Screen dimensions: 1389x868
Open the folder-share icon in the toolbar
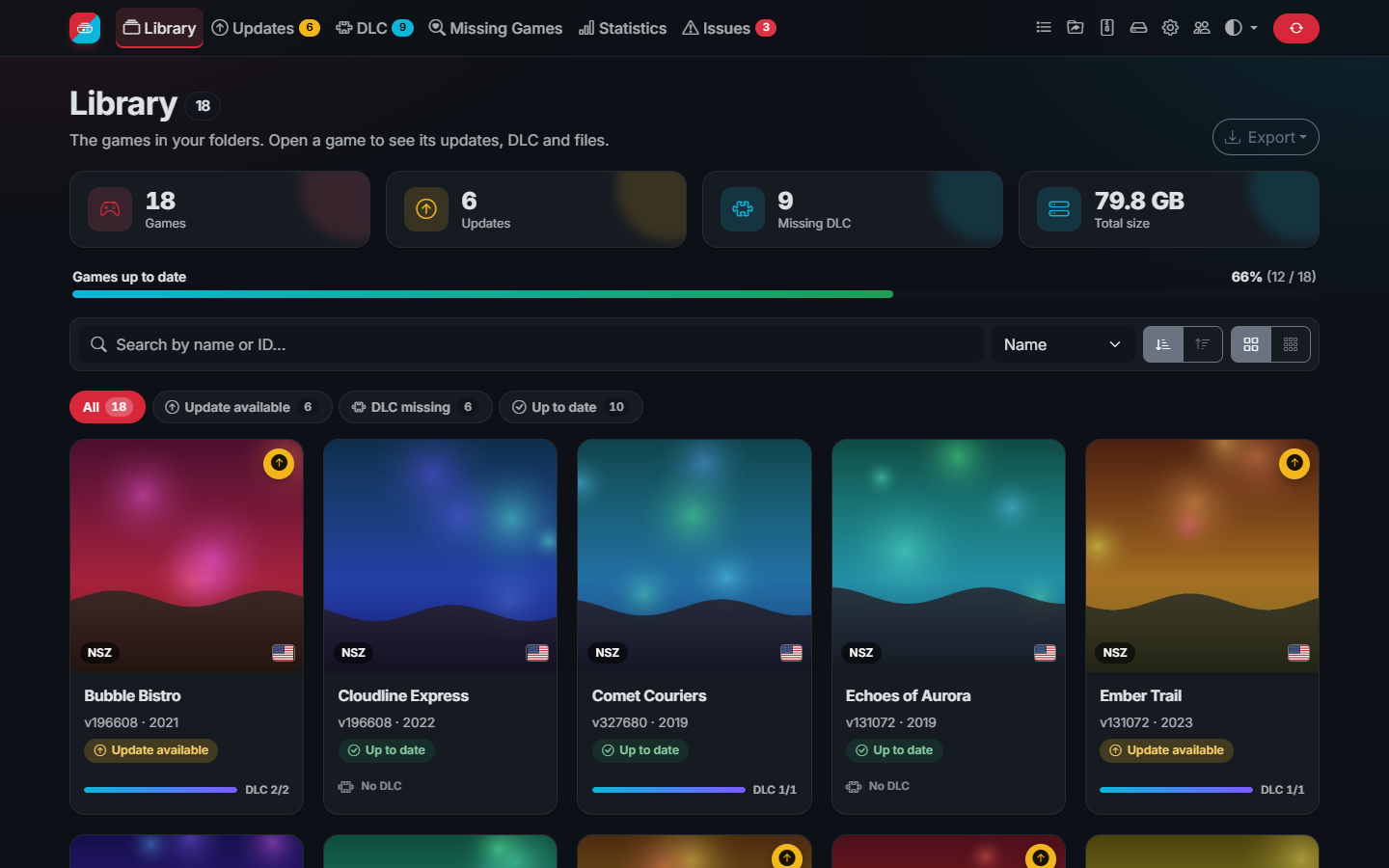click(1076, 28)
